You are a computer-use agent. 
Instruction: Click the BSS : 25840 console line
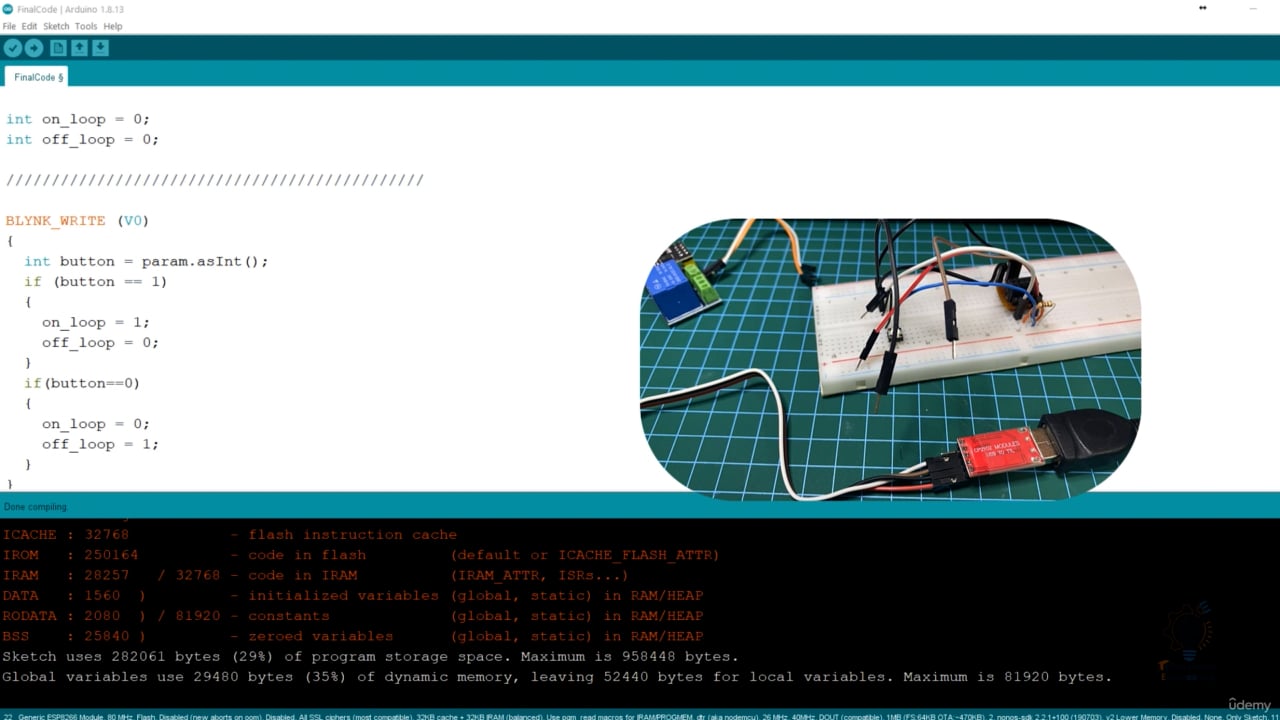352,636
